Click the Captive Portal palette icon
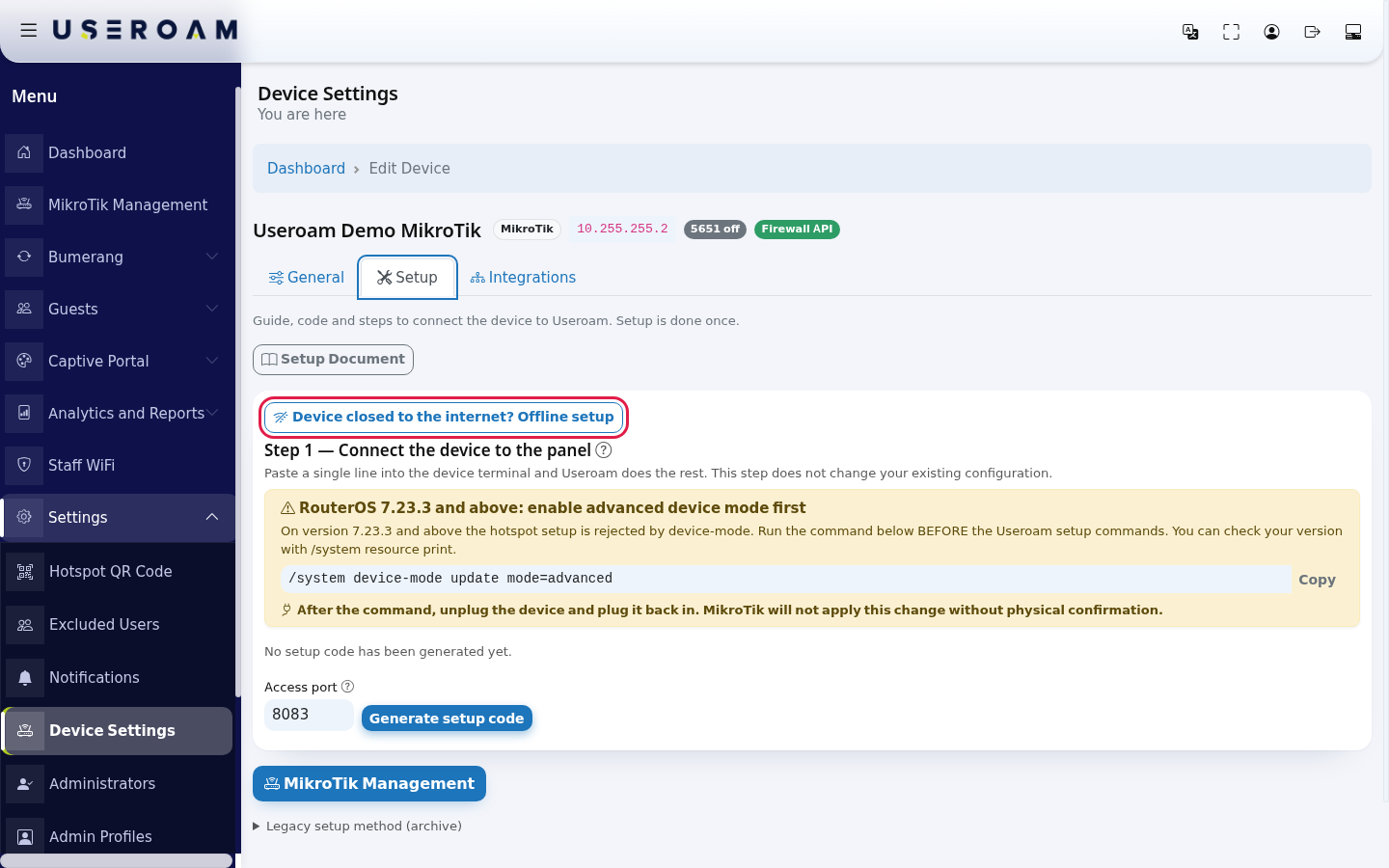1389x868 pixels. coord(24,361)
